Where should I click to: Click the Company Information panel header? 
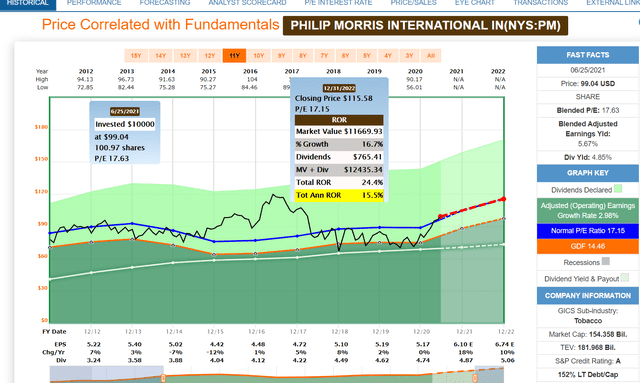(x=588, y=296)
